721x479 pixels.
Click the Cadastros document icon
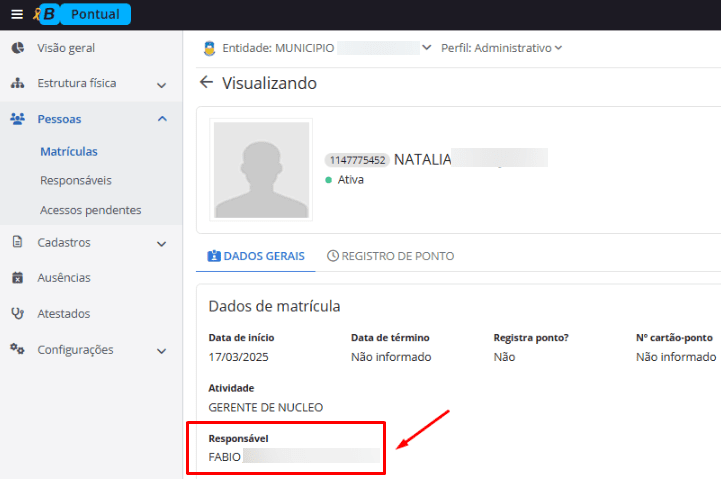[x=17, y=242]
